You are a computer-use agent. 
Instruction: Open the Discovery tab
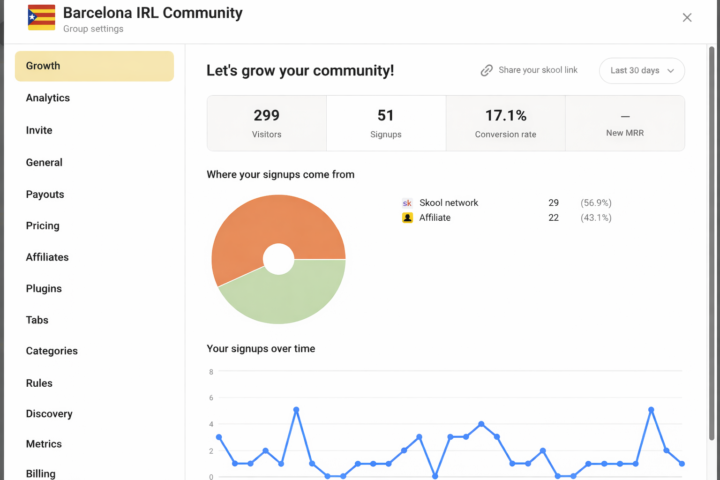[49, 414]
